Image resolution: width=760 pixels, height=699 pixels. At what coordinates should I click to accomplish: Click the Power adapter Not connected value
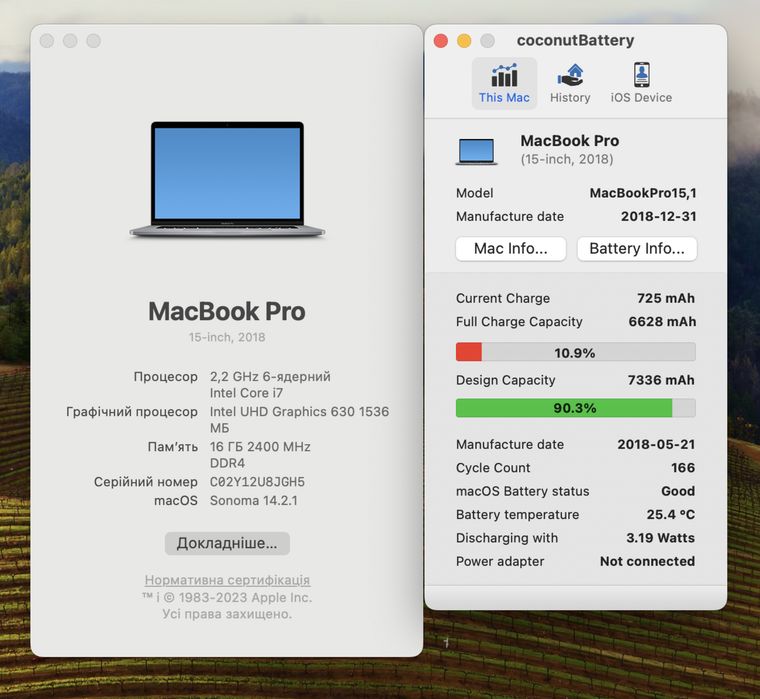648,561
